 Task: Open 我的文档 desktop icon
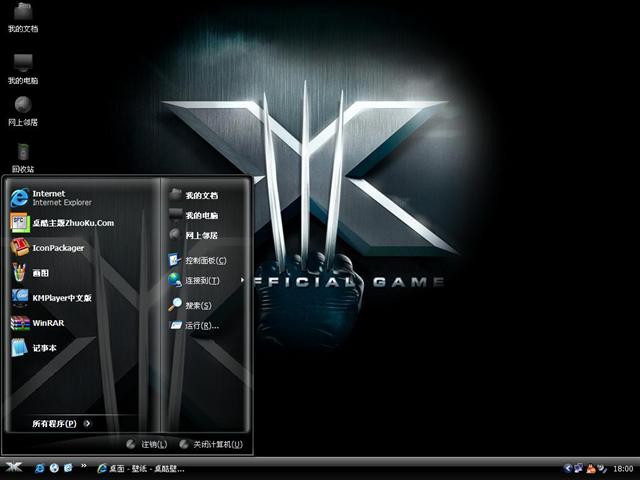point(22,15)
